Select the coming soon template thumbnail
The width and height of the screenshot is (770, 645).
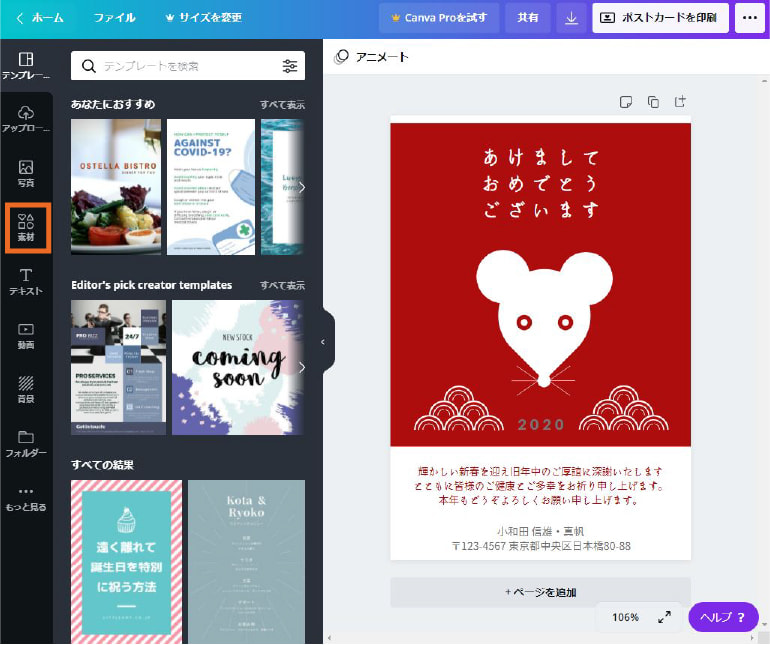coord(238,367)
